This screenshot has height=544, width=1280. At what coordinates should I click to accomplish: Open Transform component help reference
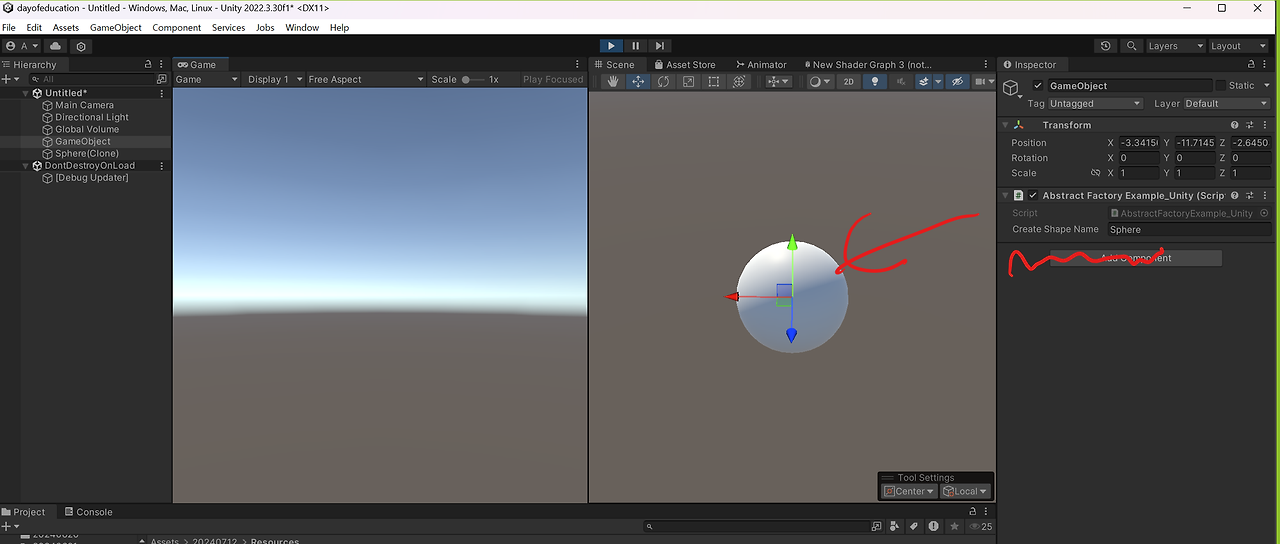pos(1235,125)
